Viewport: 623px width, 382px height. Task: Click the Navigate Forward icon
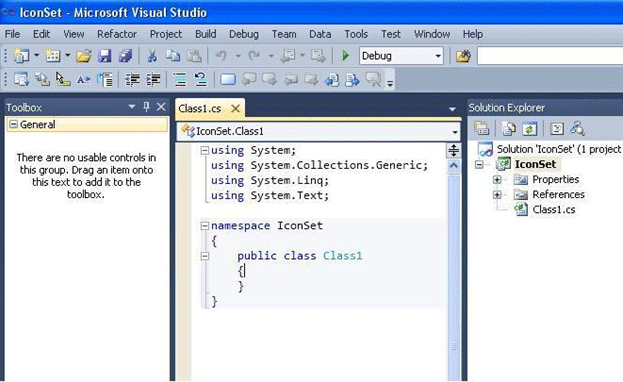pyautogui.click(x=318, y=56)
